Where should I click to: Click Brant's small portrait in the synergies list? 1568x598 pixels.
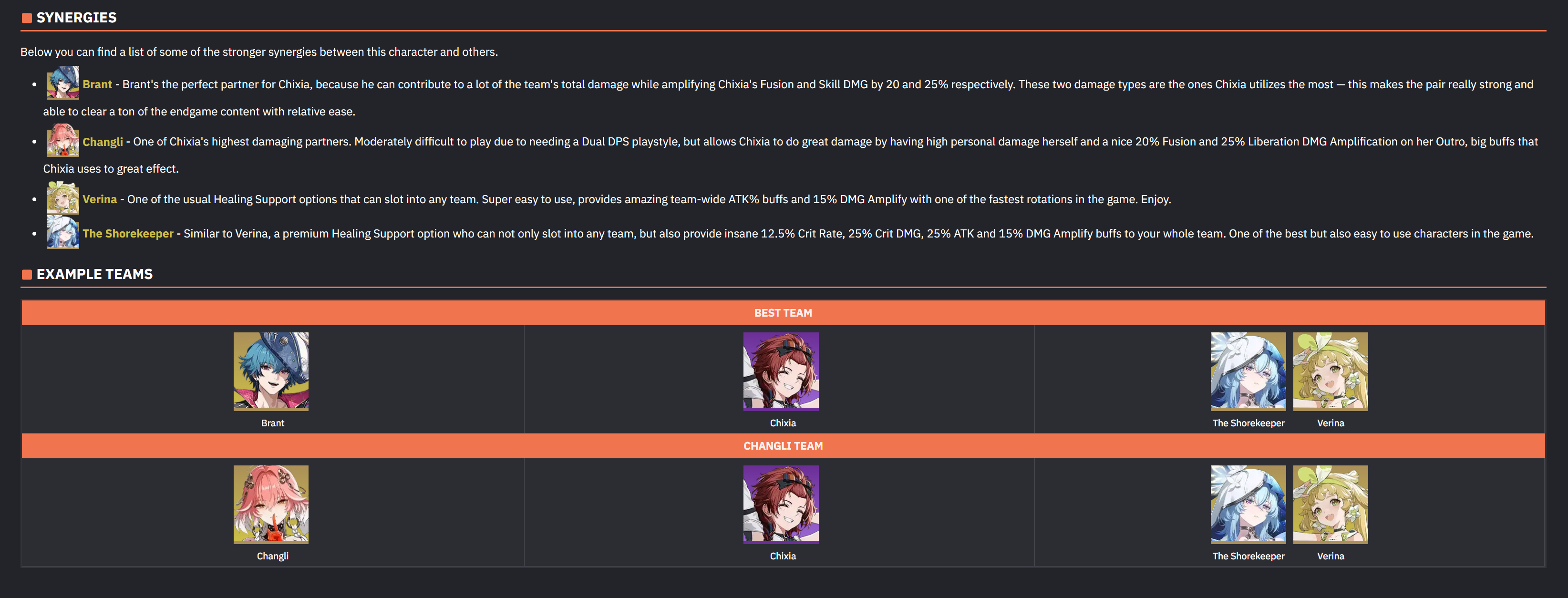pos(62,83)
